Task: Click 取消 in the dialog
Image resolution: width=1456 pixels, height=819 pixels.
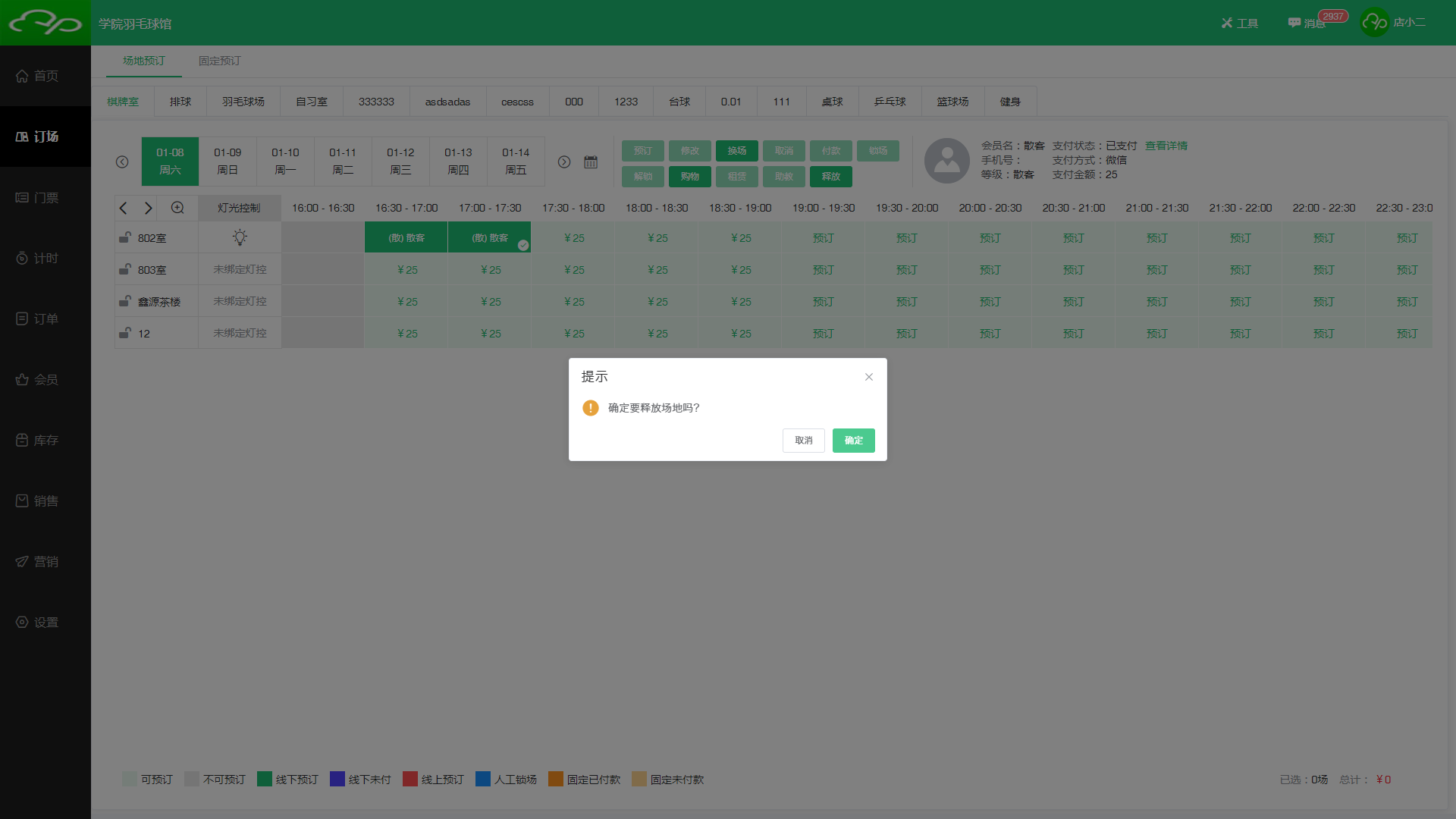Action: click(803, 441)
